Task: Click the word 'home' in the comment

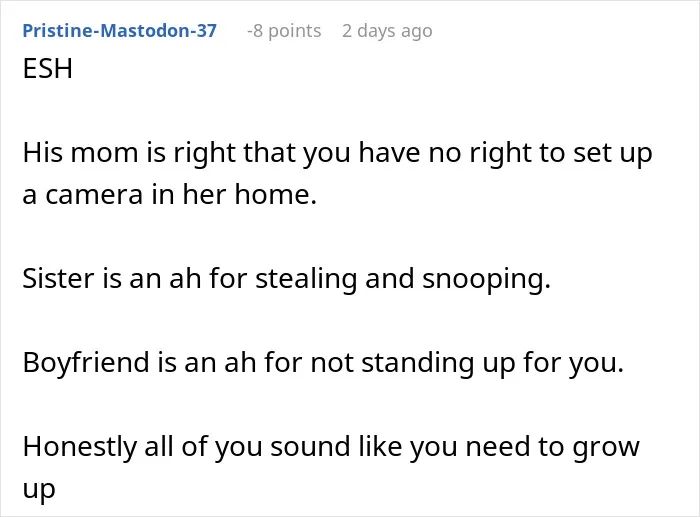Action: (272, 195)
